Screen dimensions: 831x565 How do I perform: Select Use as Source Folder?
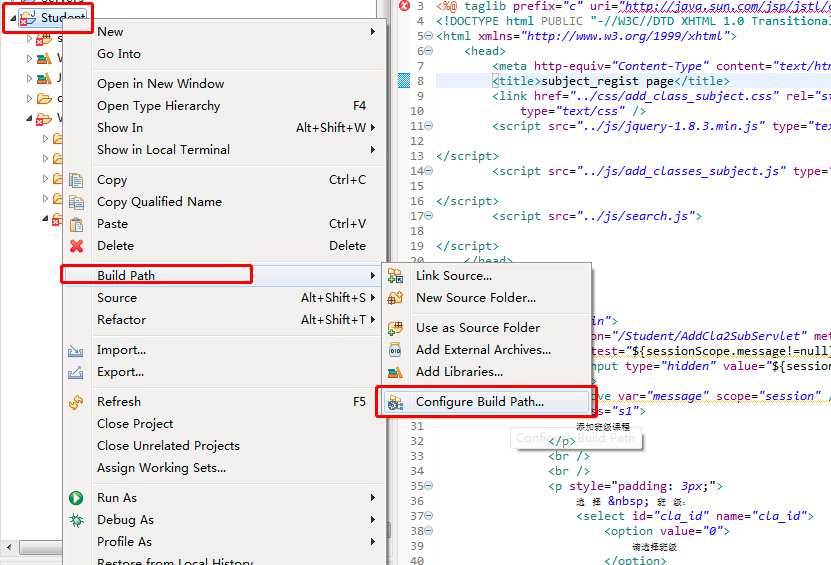pos(487,328)
